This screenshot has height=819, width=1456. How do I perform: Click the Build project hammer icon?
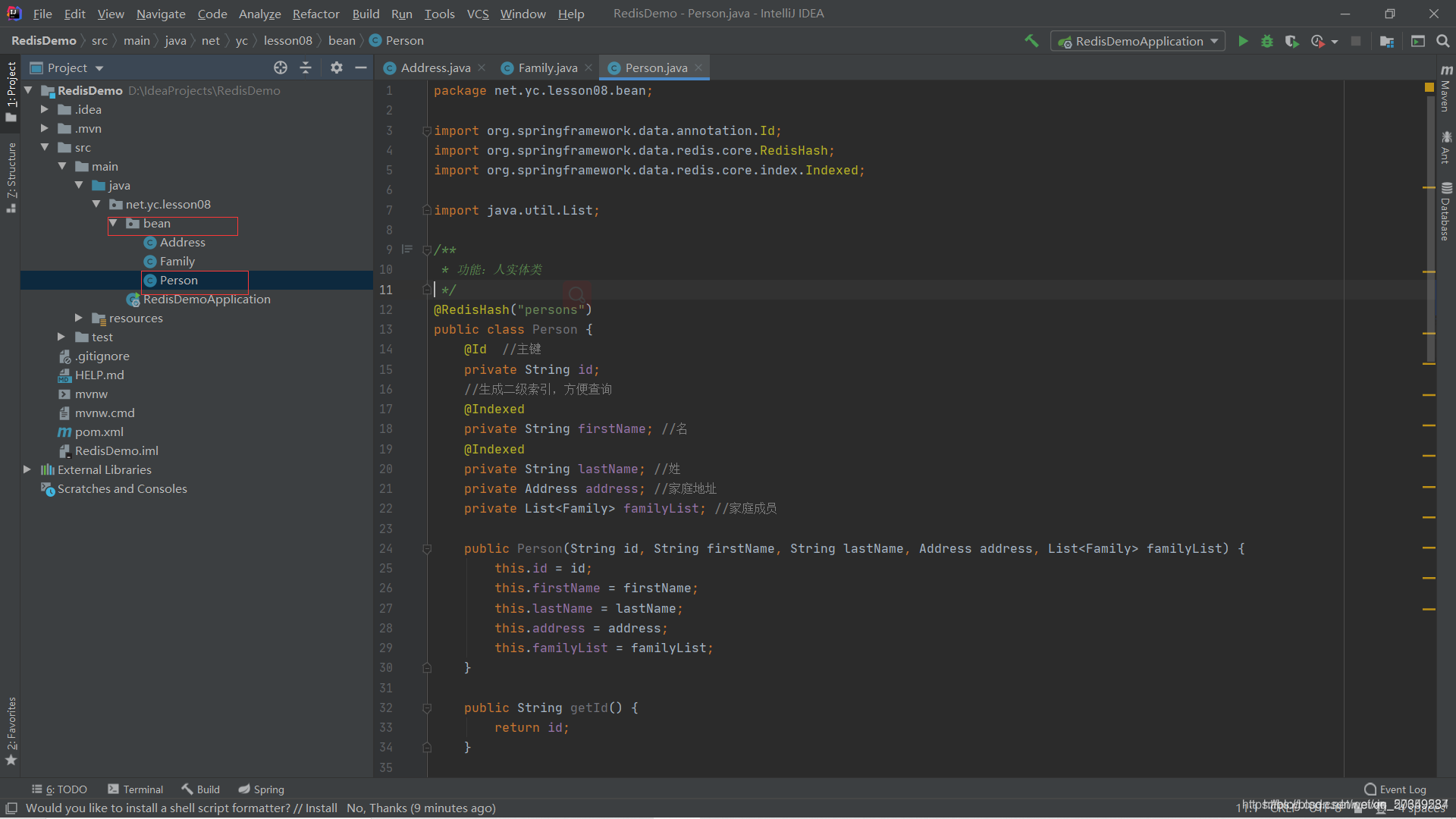click(1031, 41)
